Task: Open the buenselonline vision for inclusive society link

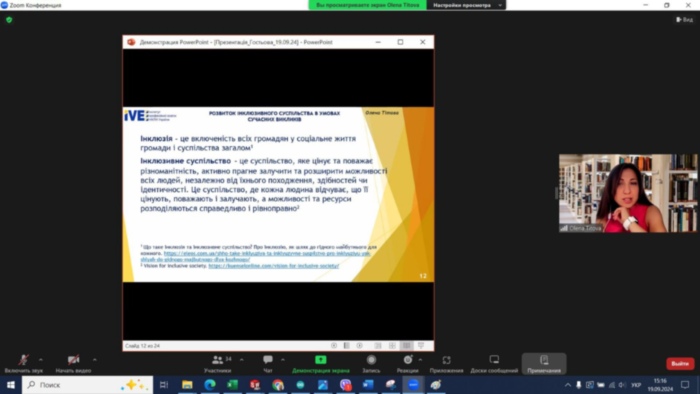Action: (x=274, y=266)
